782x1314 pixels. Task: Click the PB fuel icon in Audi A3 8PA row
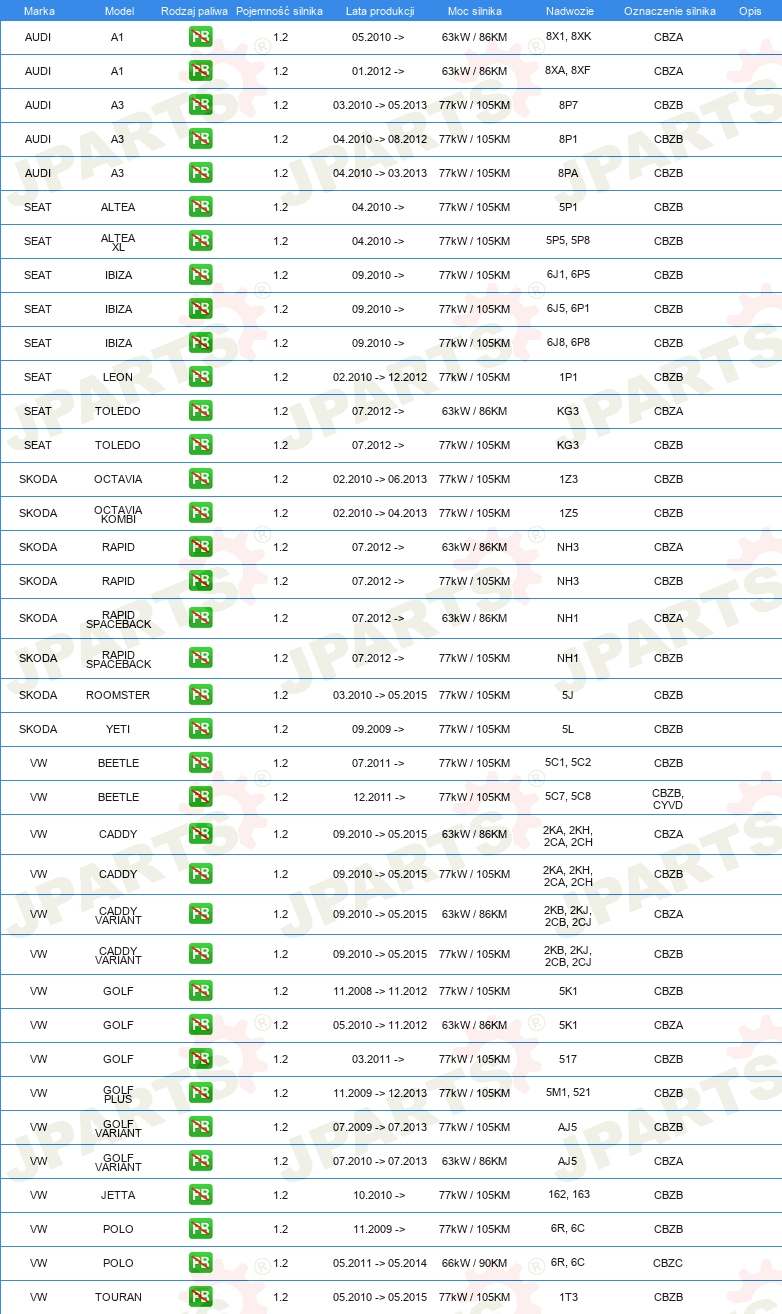point(200,173)
